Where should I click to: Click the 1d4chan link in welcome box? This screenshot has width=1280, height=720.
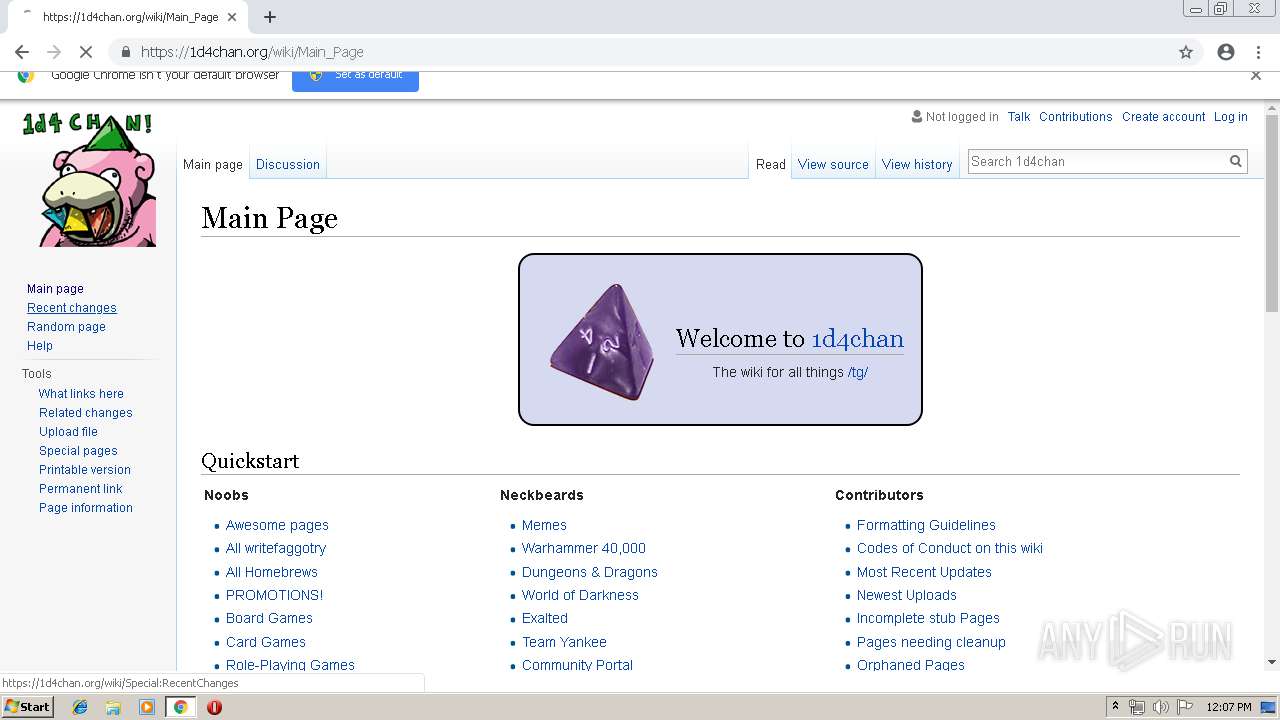[x=857, y=339]
